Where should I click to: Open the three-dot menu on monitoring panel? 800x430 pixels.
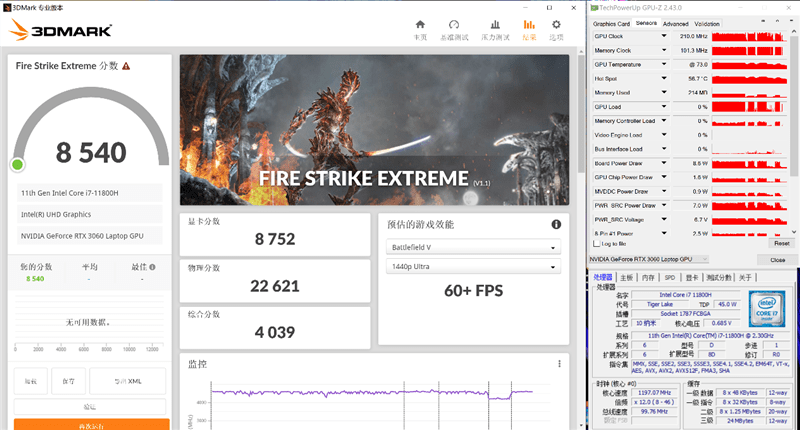[559, 364]
